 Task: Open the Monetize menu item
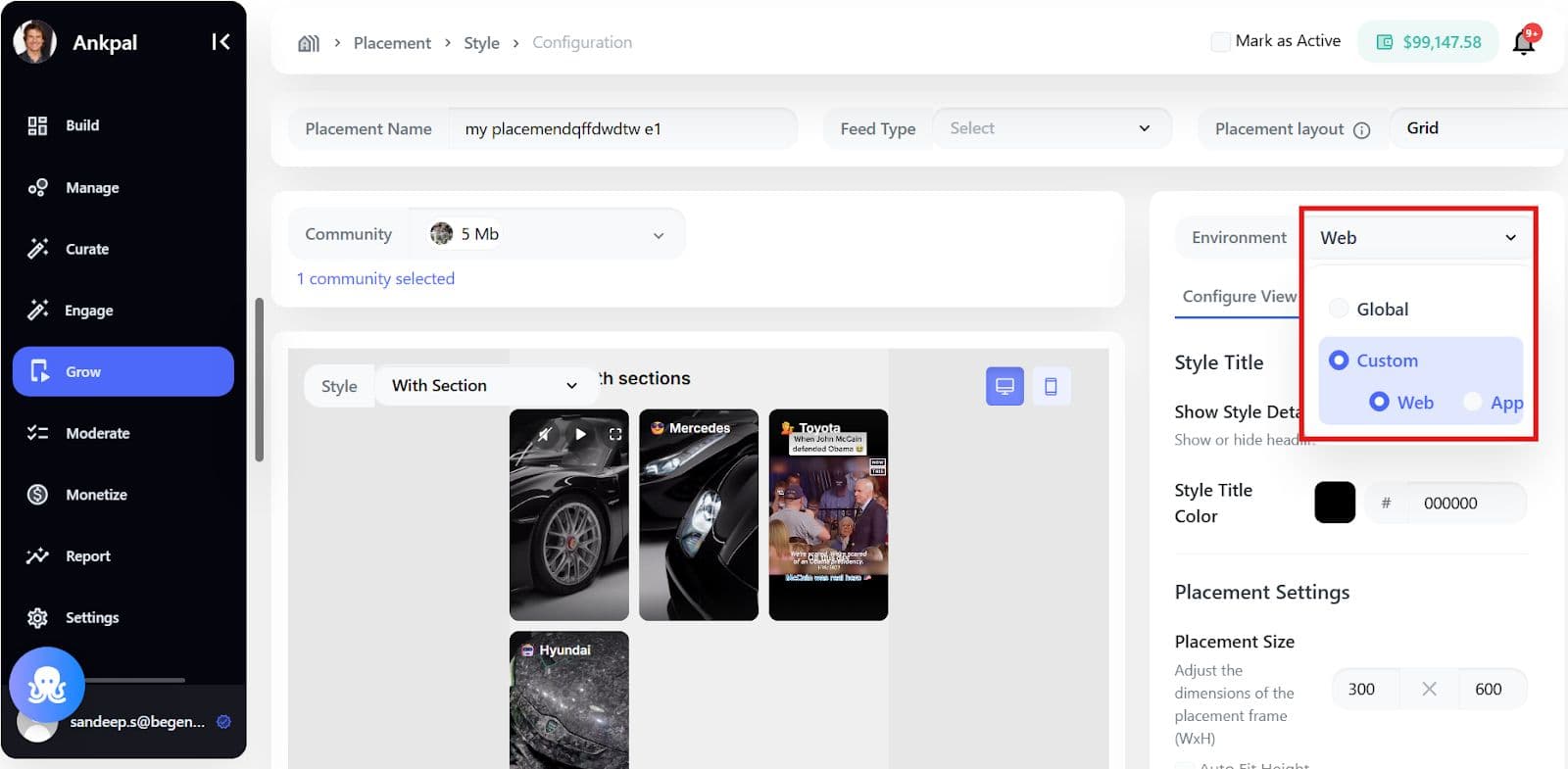(96, 495)
